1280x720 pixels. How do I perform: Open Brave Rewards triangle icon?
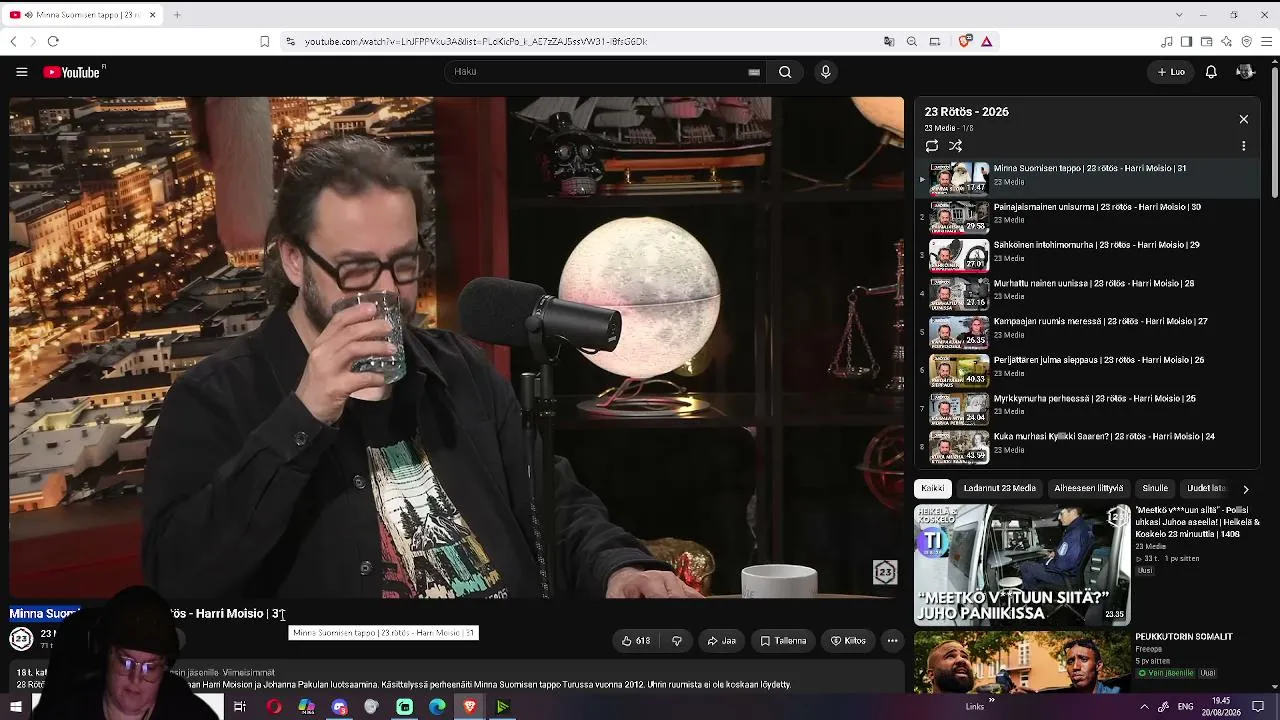tap(986, 41)
